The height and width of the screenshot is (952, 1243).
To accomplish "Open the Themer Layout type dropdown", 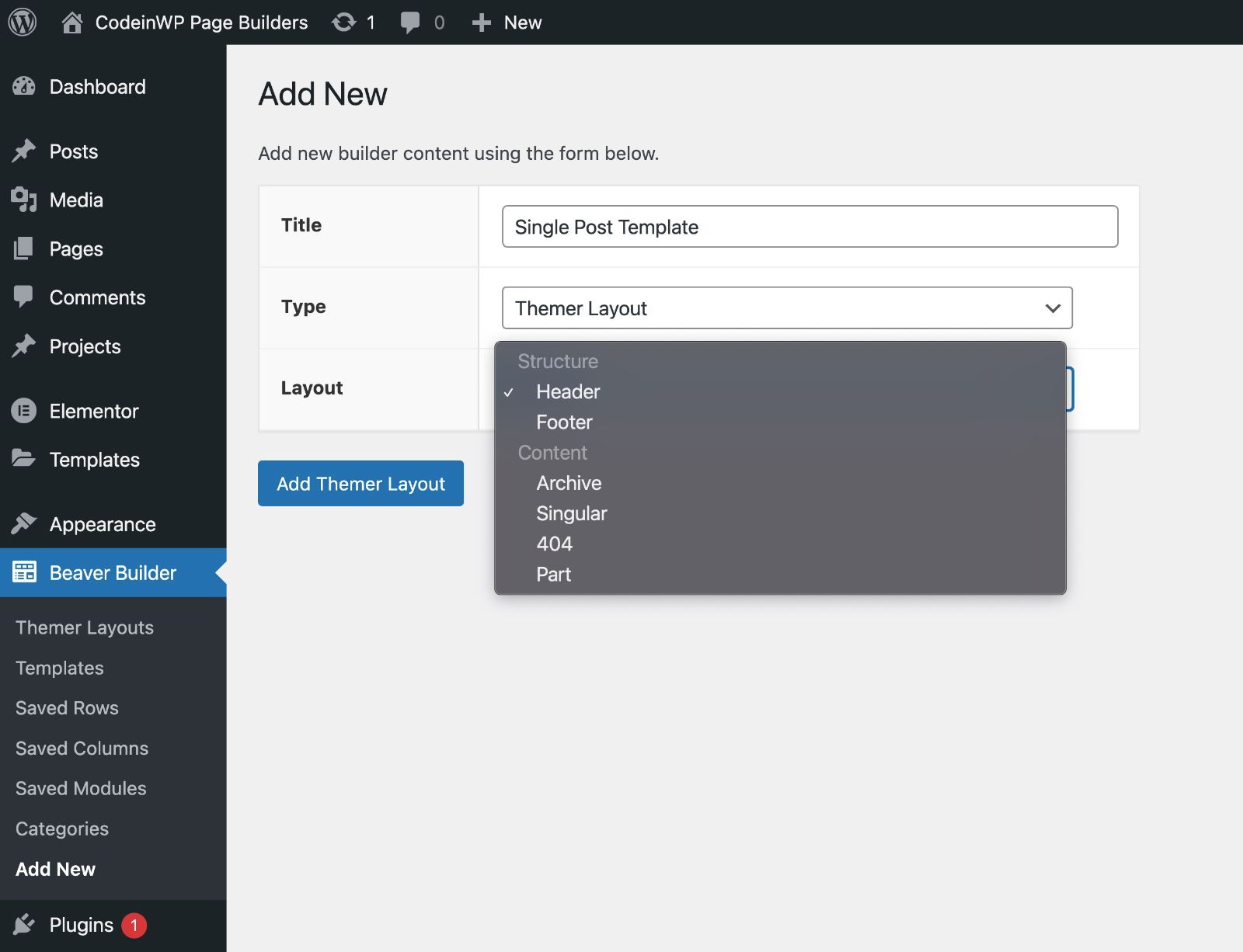I will [787, 307].
